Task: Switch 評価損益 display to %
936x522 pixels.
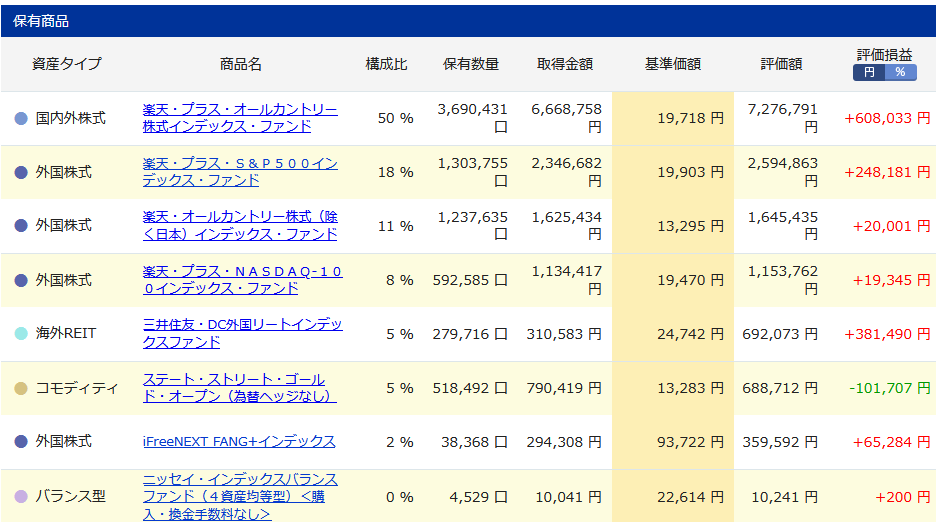Action: tap(900, 72)
